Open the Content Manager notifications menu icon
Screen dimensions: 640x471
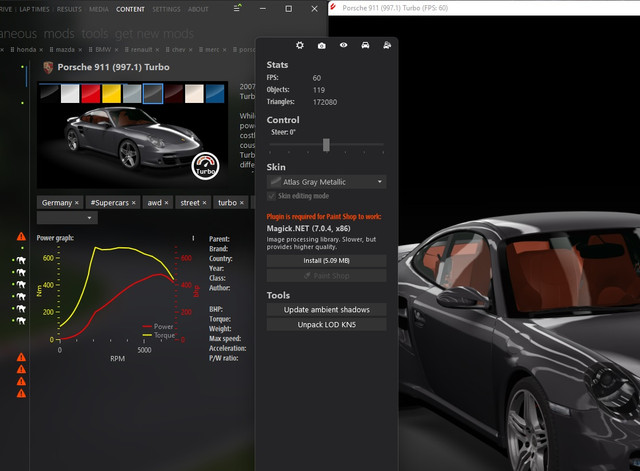(x=237, y=8)
